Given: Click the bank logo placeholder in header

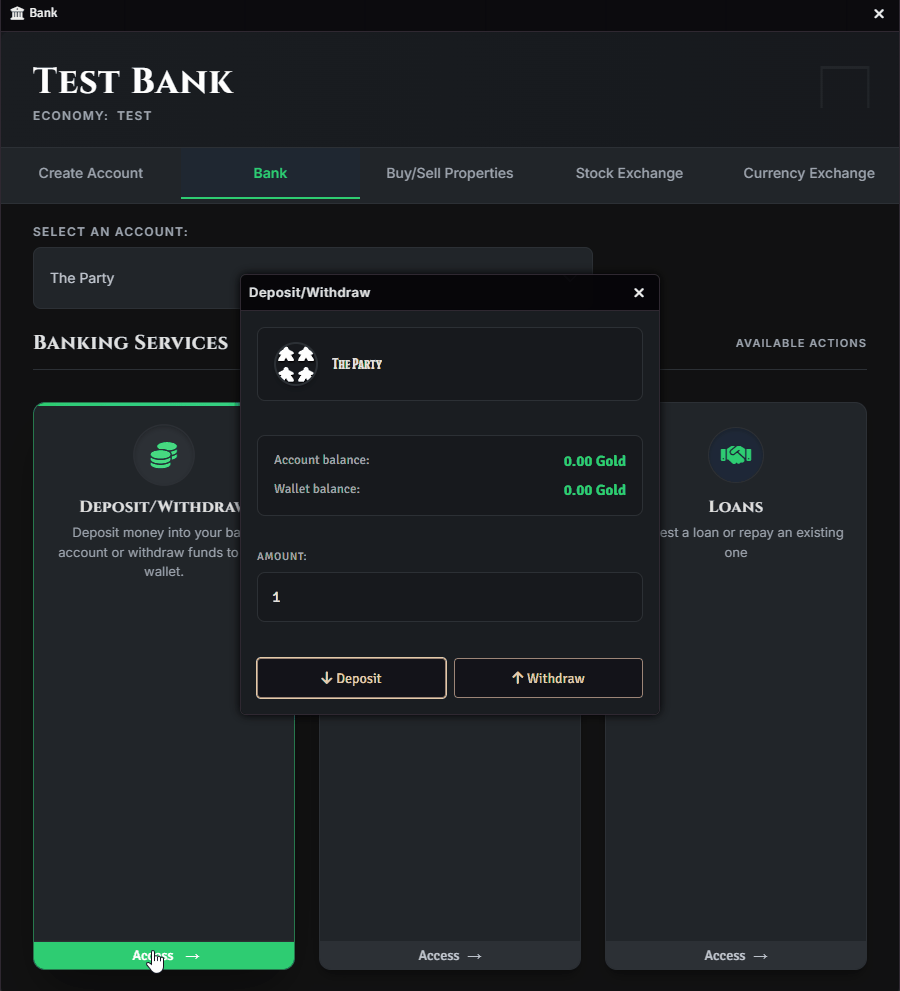Looking at the screenshot, I should (x=845, y=87).
